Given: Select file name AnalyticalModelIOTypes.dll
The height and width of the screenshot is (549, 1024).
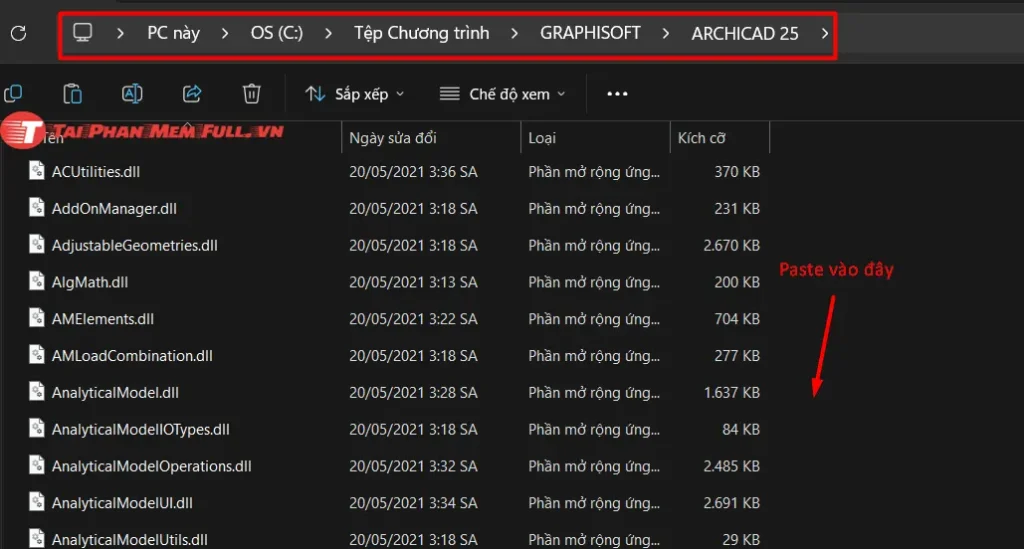Looking at the screenshot, I should coord(141,429).
